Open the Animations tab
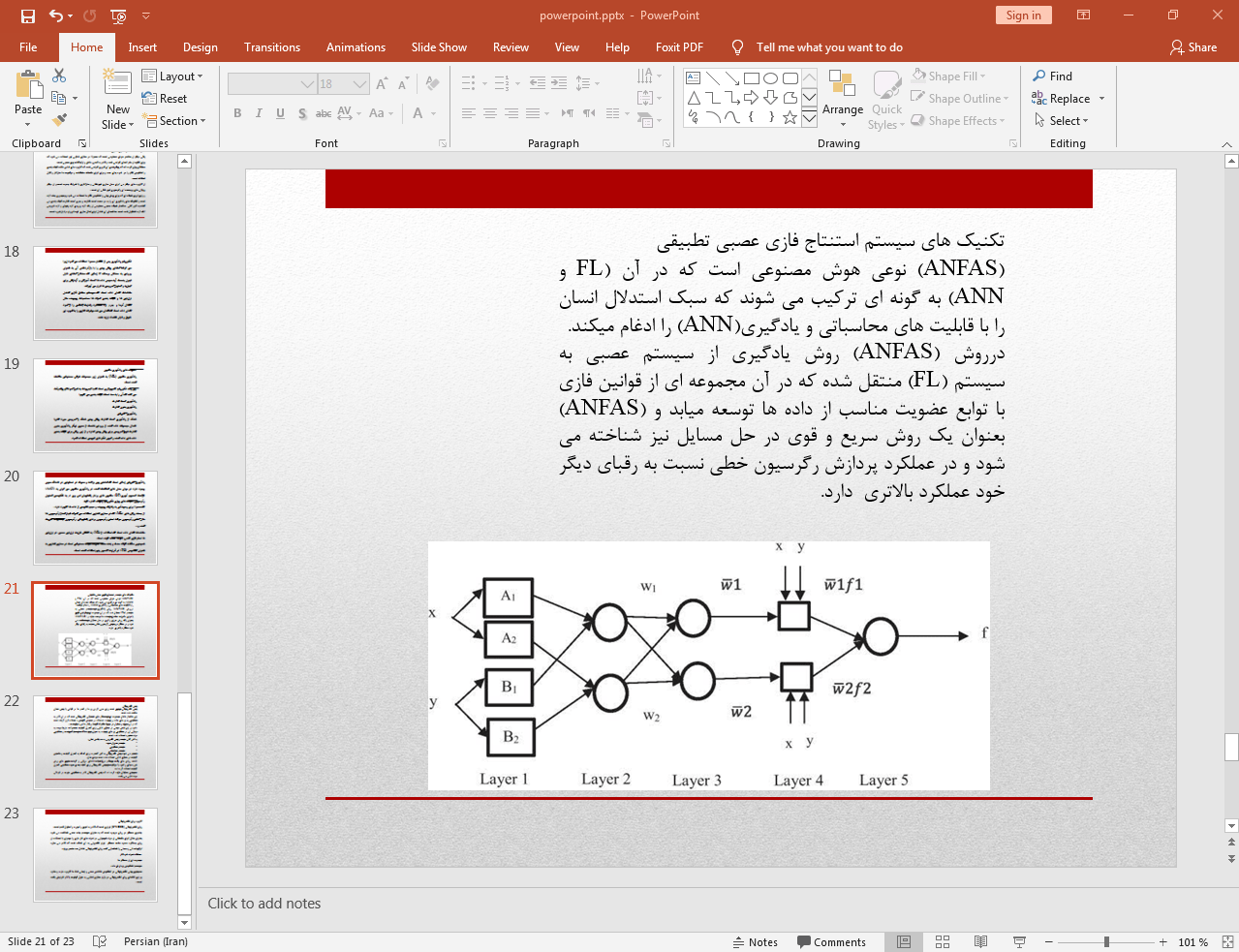Screen dimensions: 1239x952 click(x=356, y=46)
